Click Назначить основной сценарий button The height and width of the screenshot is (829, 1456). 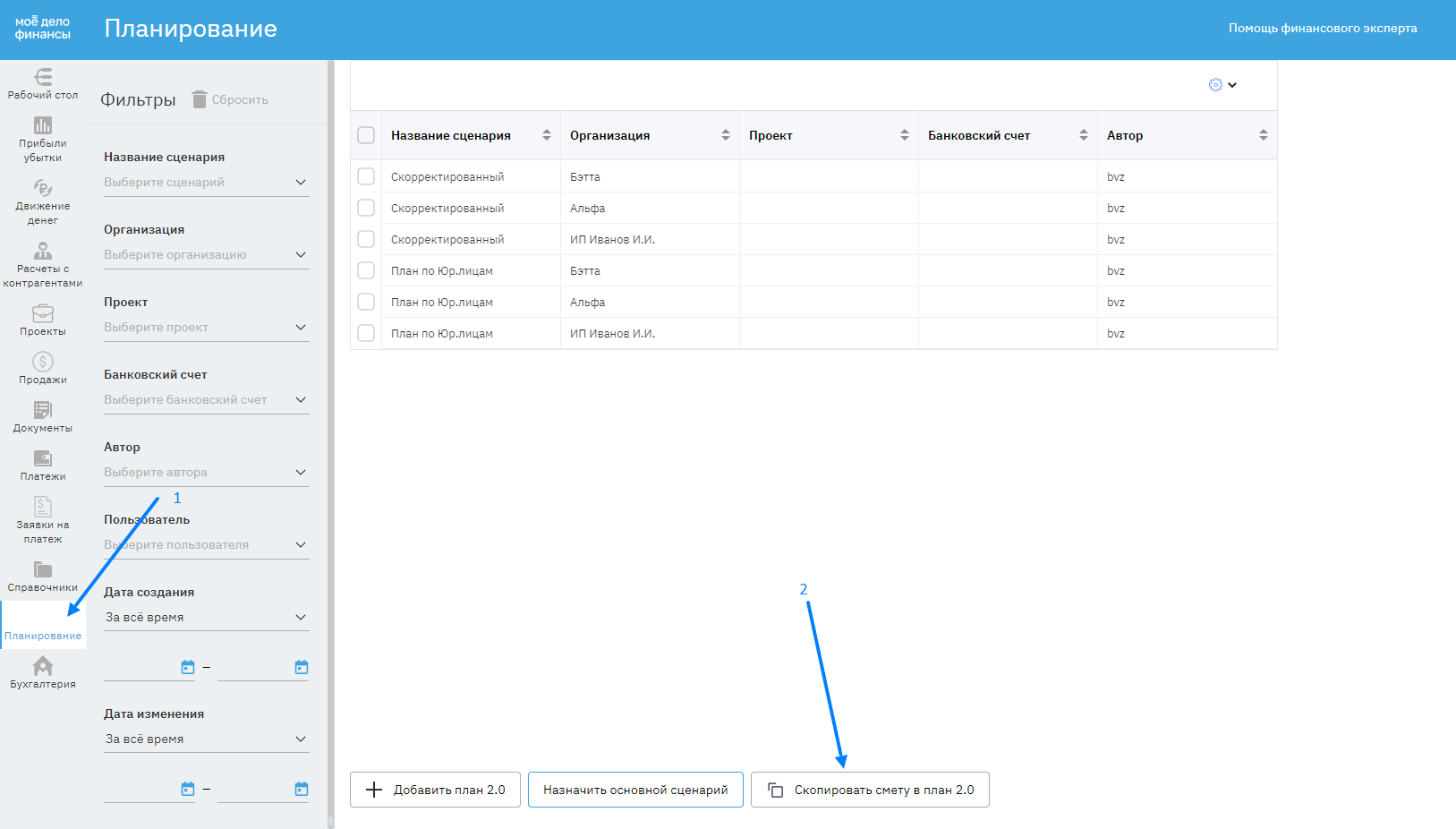pyautogui.click(x=635, y=790)
